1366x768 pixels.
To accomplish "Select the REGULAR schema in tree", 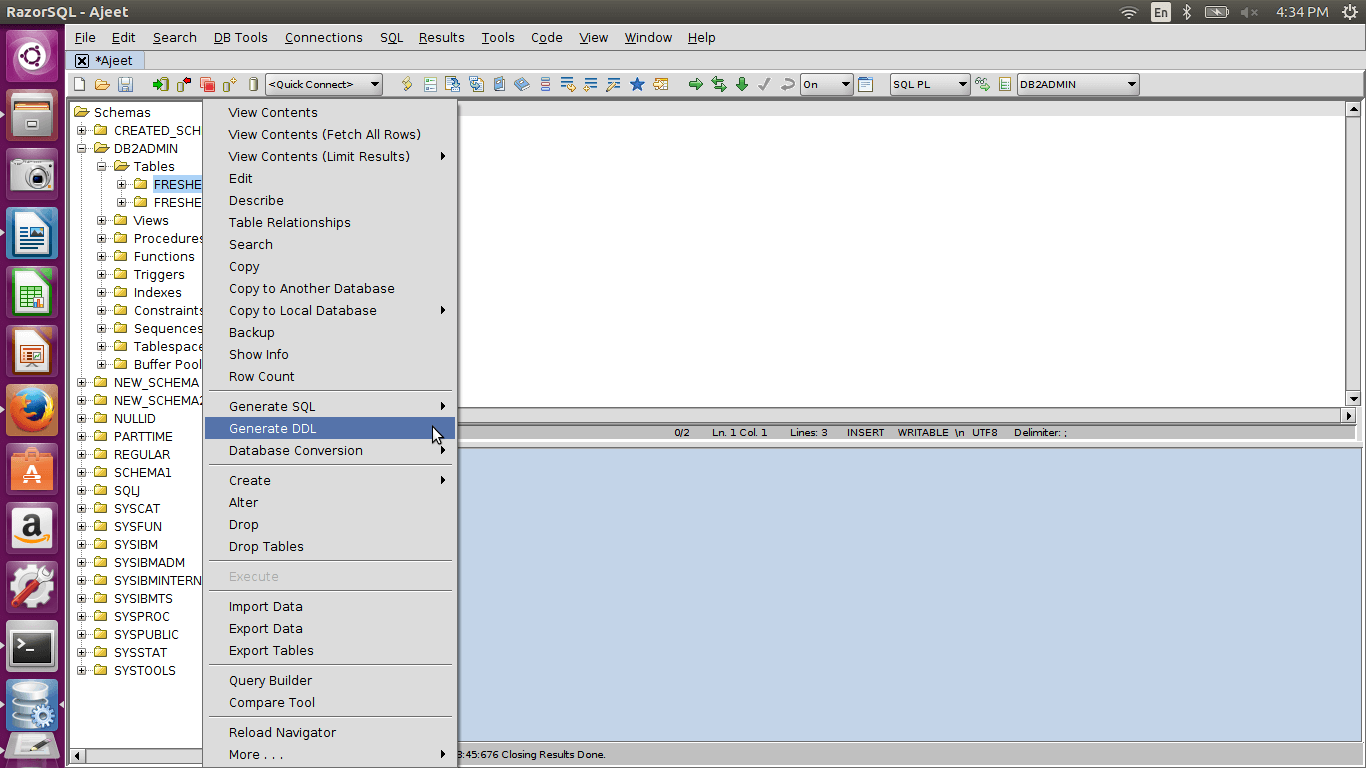I will coord(142,455).
